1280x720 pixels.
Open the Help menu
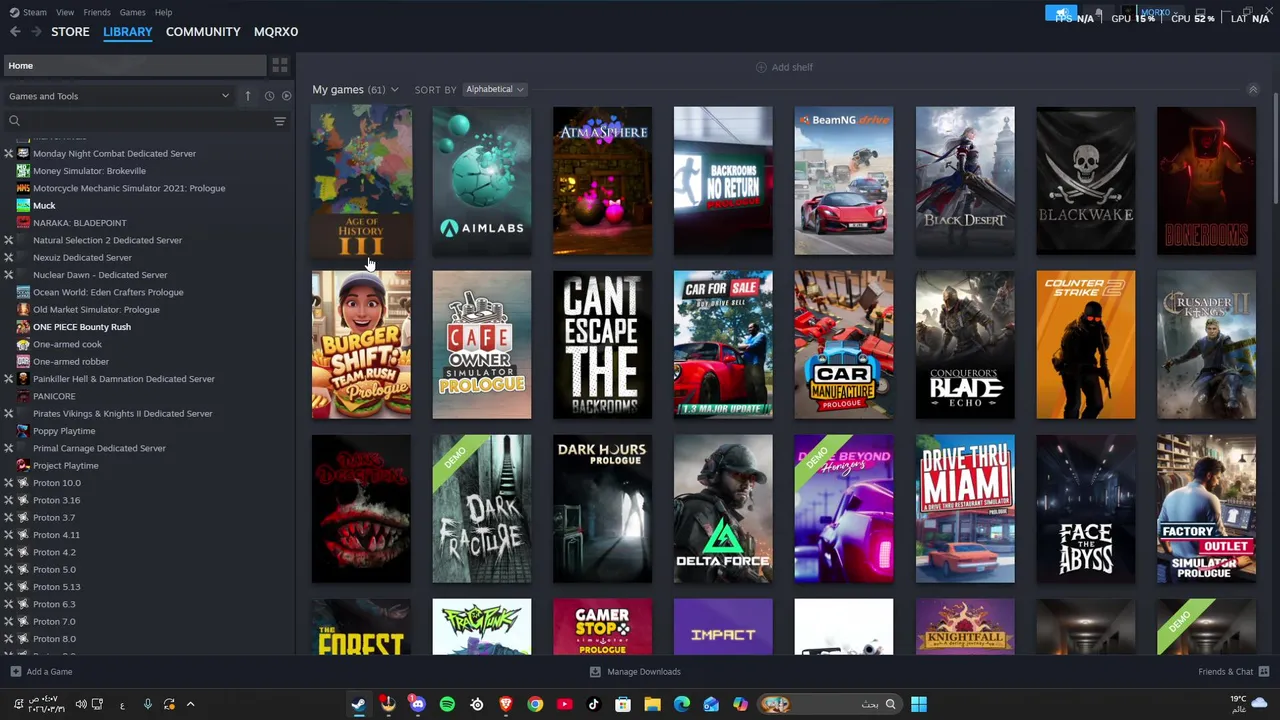click(163, 12)
